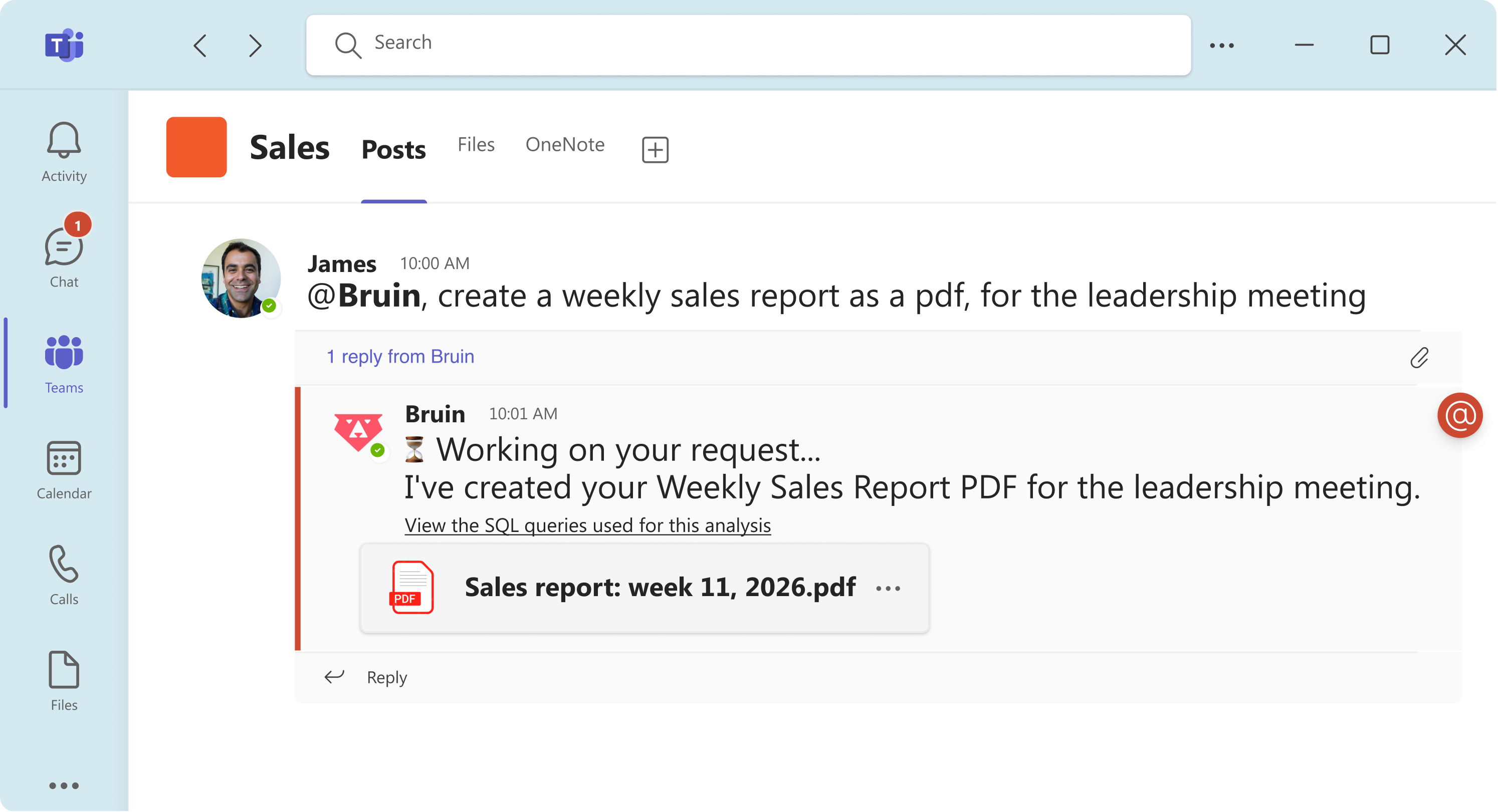Screen dimensions: 1498x812
Task: Open the Calendar
Action: point(63,469)
